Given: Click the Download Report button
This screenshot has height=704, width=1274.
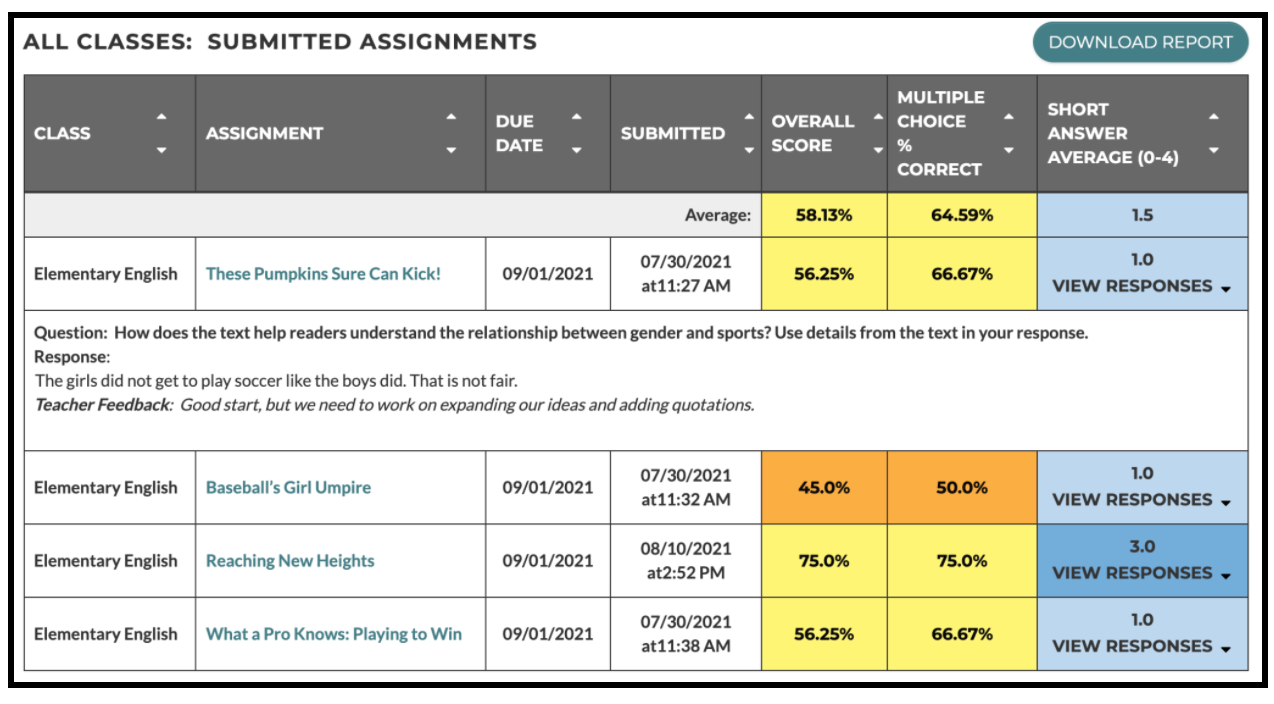Looking at the screenshot, I should pyautogui.click(x=1140, y=42).
